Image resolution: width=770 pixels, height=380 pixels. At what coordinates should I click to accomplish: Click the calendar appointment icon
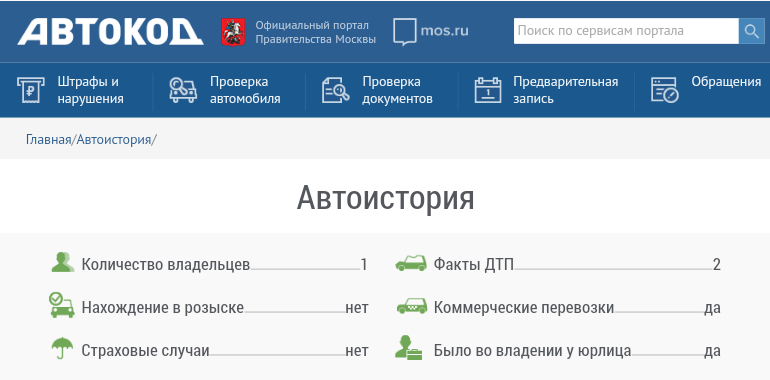[x=488, y=90]
